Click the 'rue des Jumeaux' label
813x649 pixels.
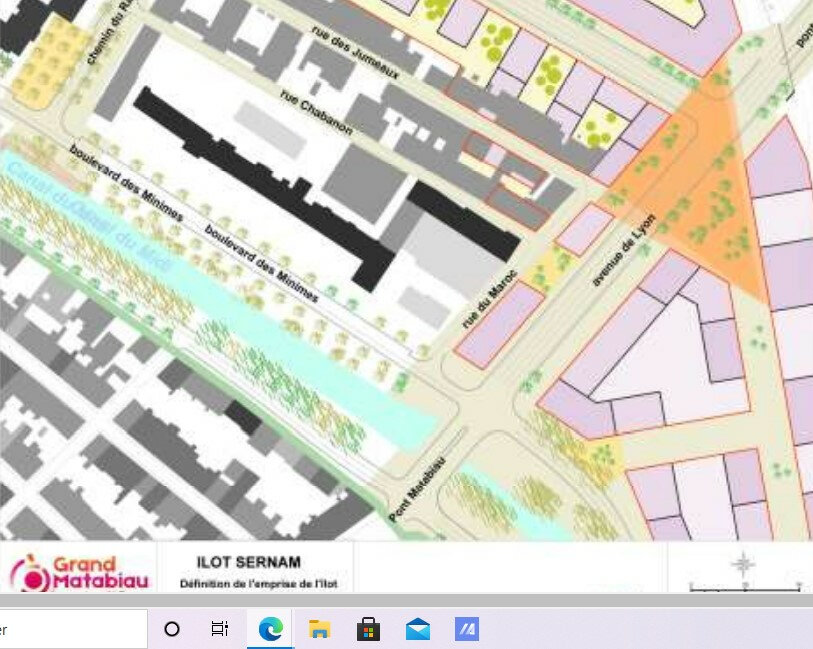356,52
